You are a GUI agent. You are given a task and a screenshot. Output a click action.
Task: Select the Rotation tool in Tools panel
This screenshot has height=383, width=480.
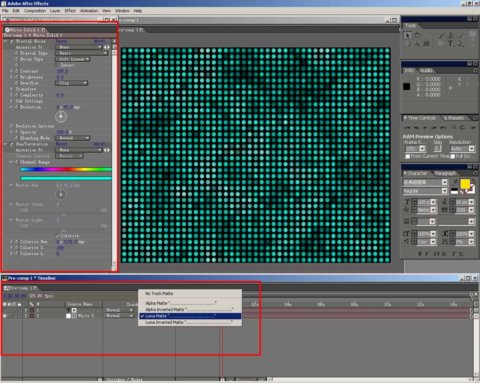[417, 35]
